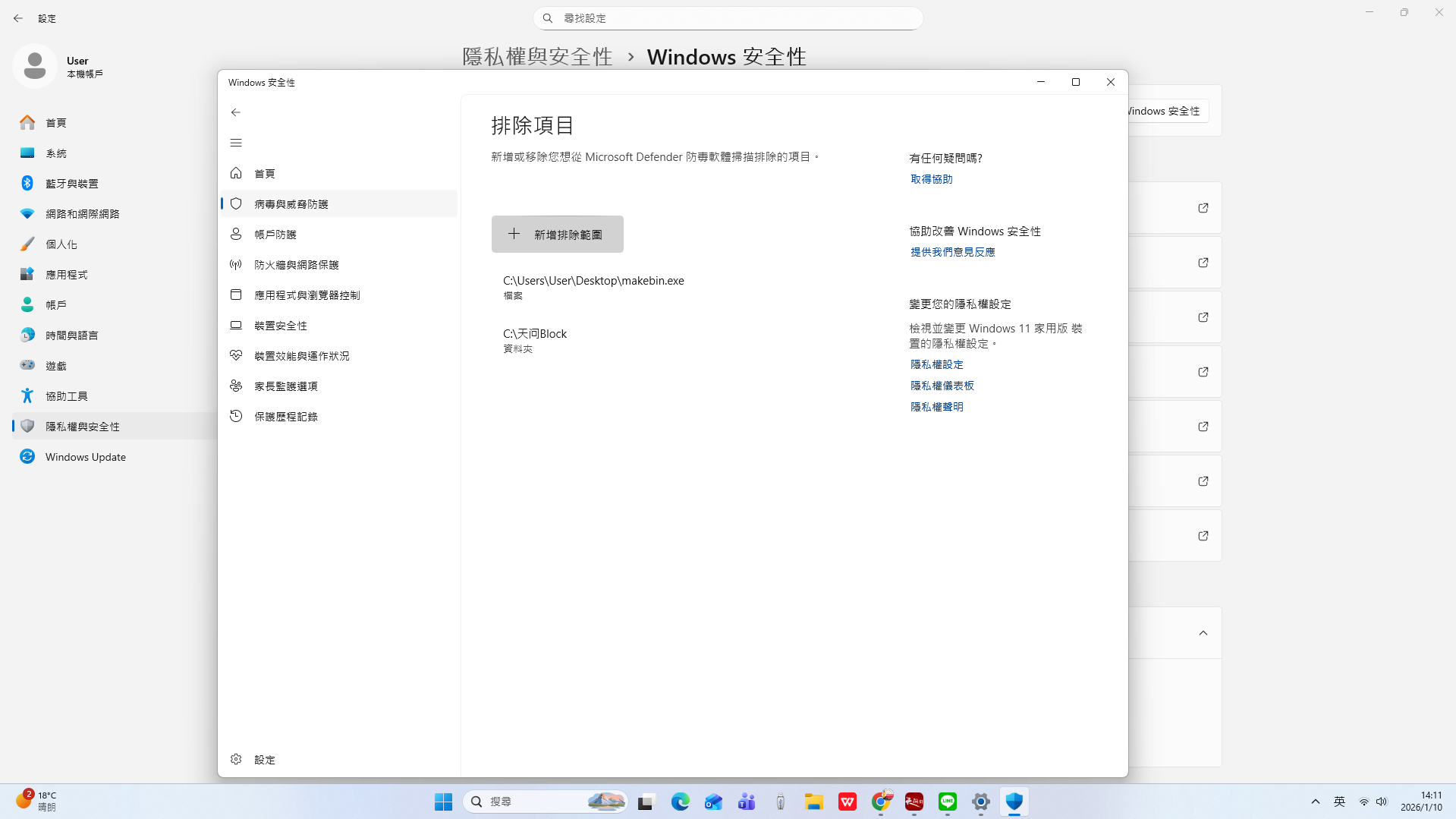Open Apps (應用程式) in Settings sidebar
Screen dimensions: 1456x819
pyautogui.click(x=114, y=274)
